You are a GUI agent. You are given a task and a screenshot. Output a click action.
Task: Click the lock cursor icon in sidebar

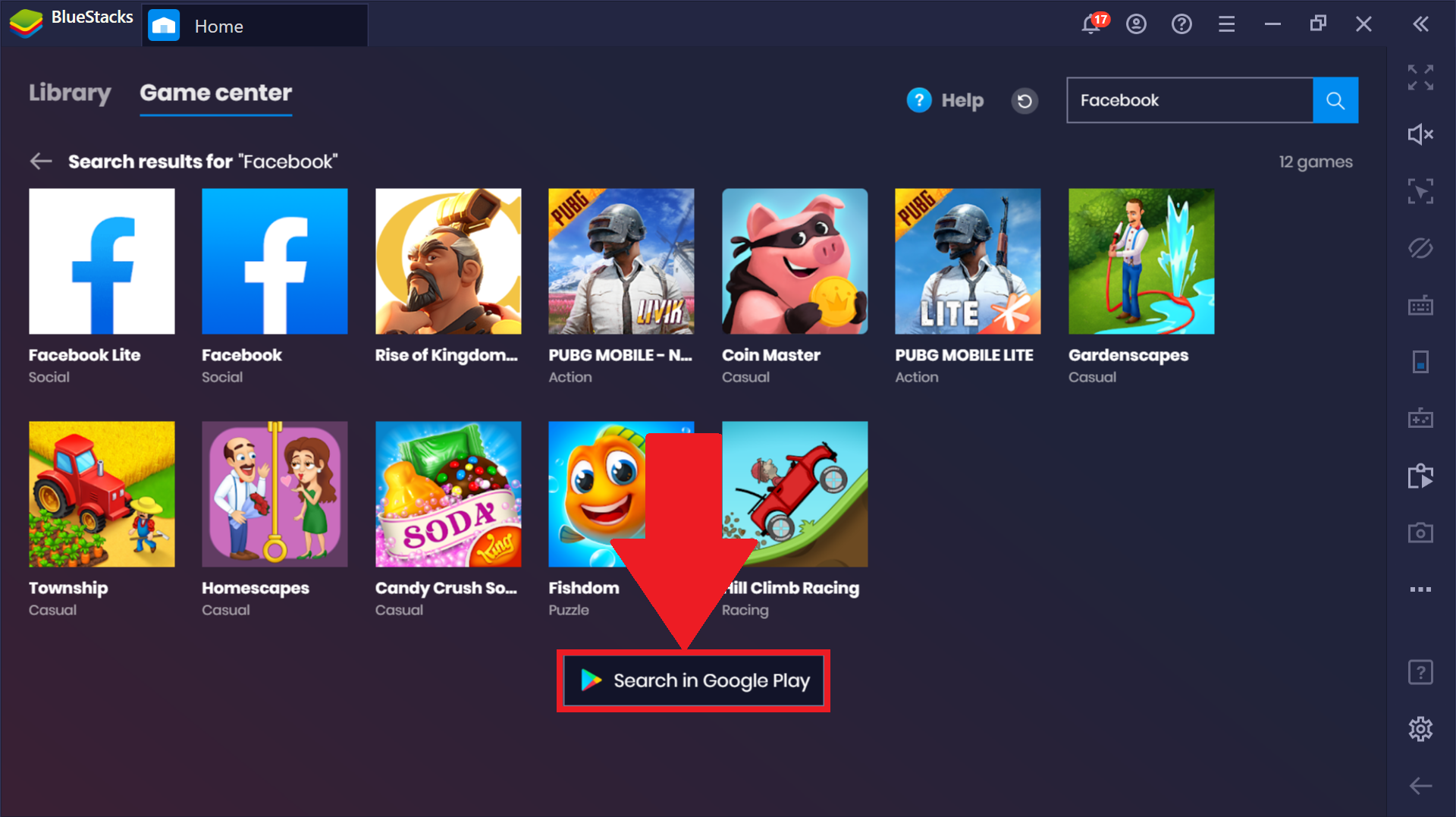1420,191
